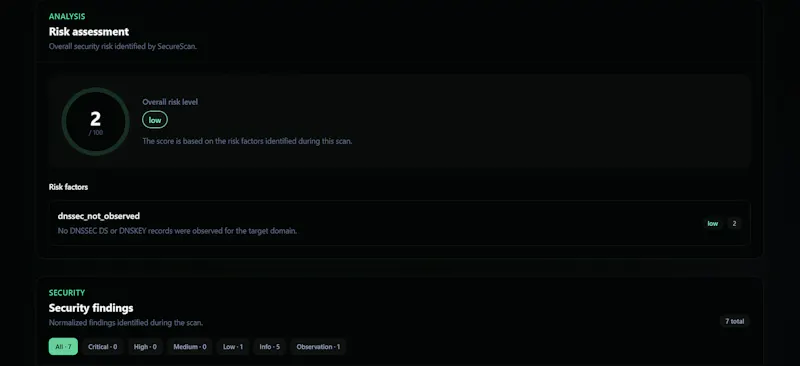Open the dnssec_not_observed risk factor
The height and width of the screenshot is (366, 800).
point(400,223)
